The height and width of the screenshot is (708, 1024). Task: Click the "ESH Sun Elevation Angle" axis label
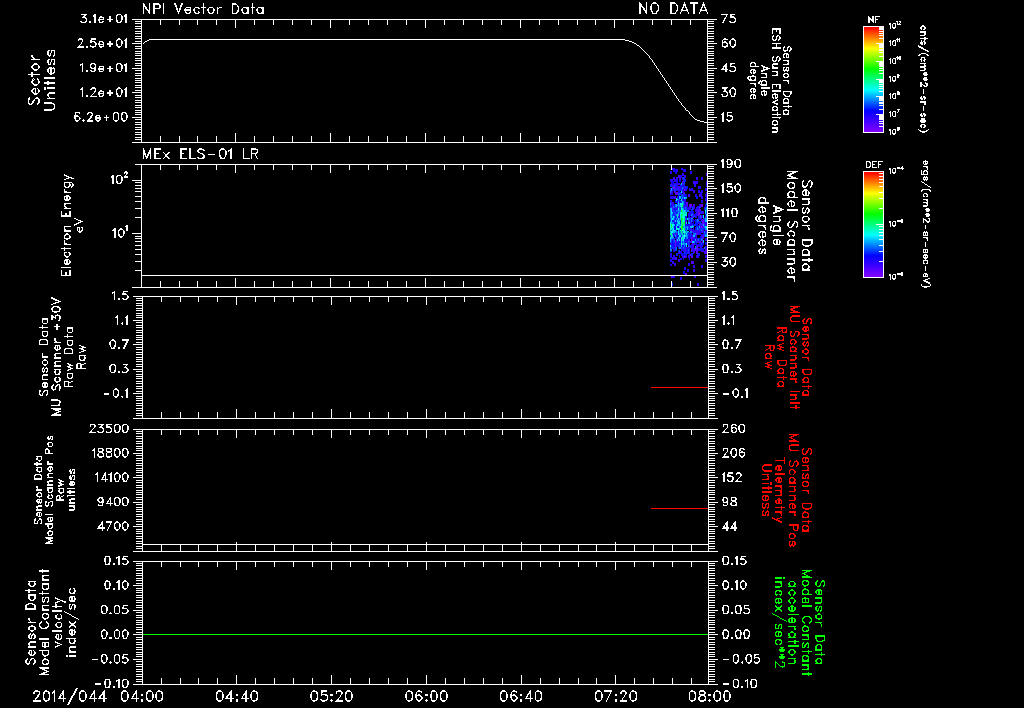769,80
